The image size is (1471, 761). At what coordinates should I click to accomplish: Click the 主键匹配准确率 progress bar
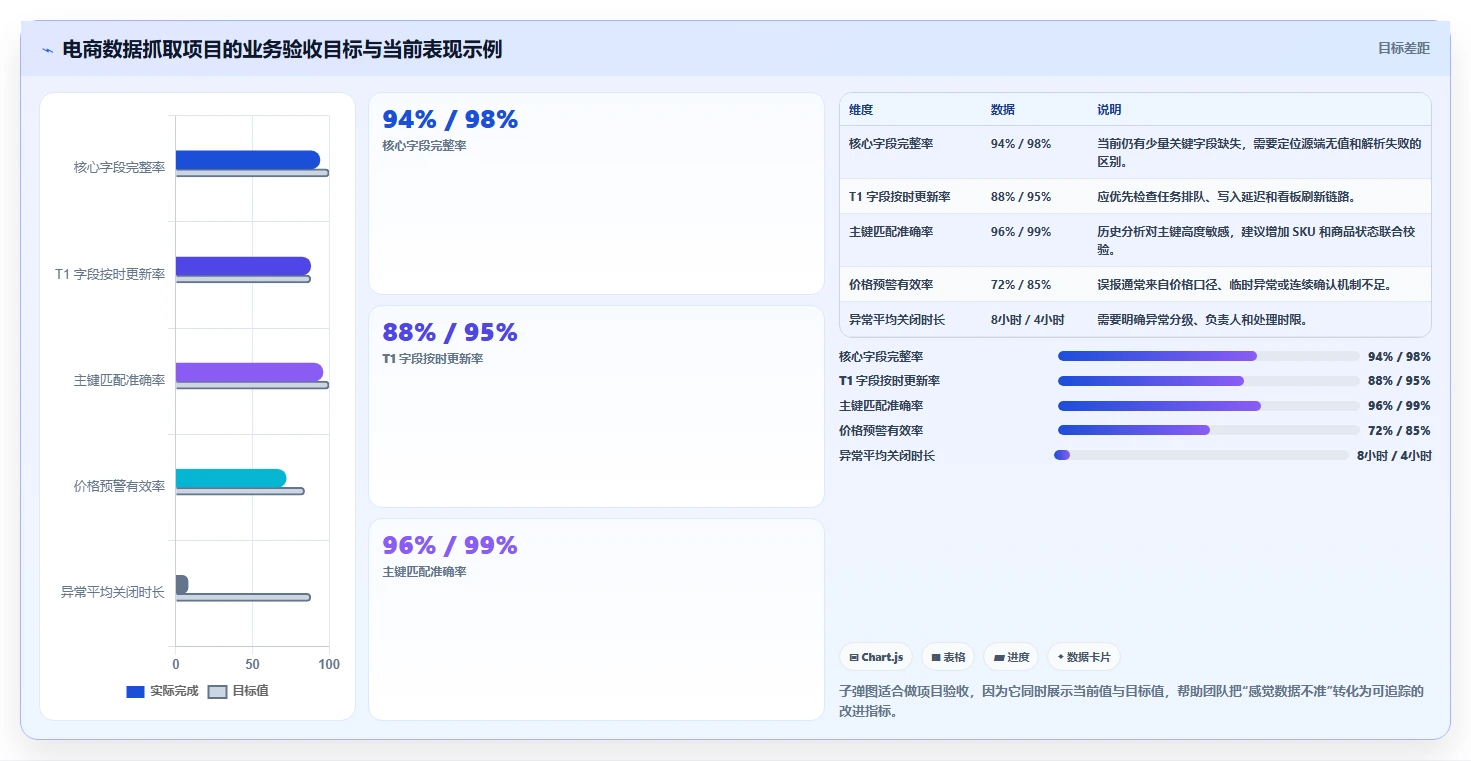(x=1209, y=406)
